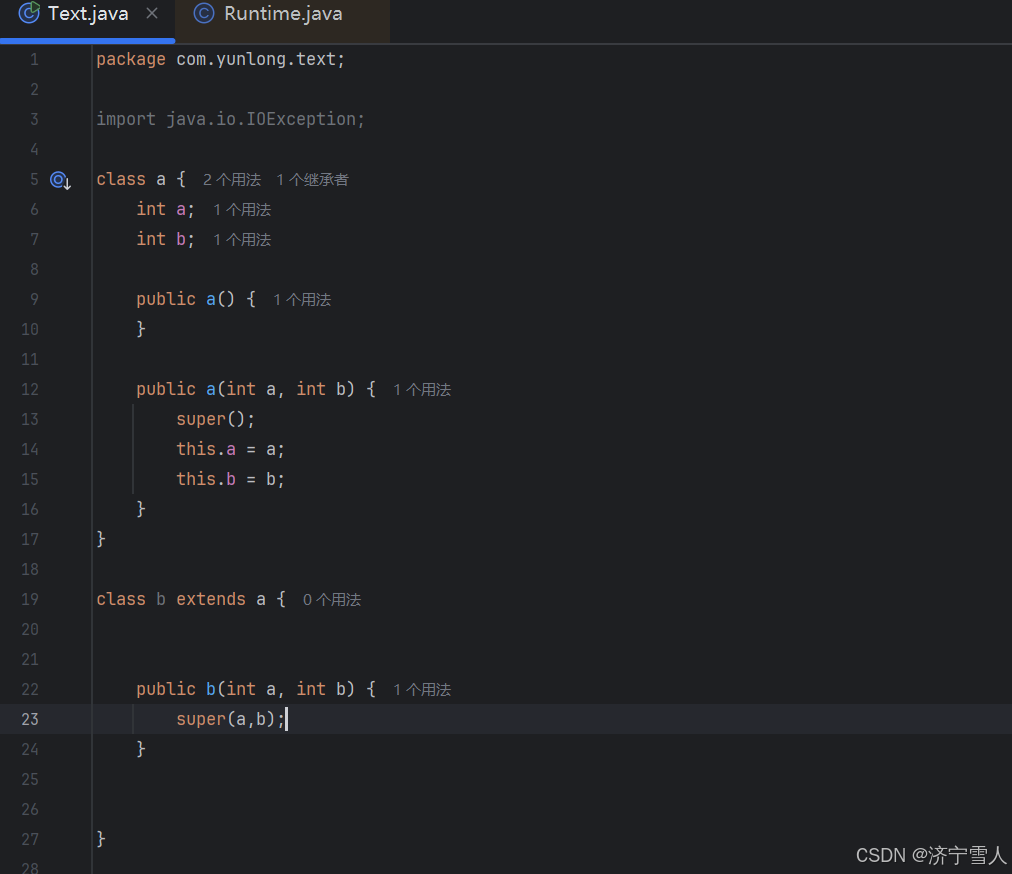Click line number 1 in gutter
This screenshot has height=874, width=1012.
tap(34, 60)
